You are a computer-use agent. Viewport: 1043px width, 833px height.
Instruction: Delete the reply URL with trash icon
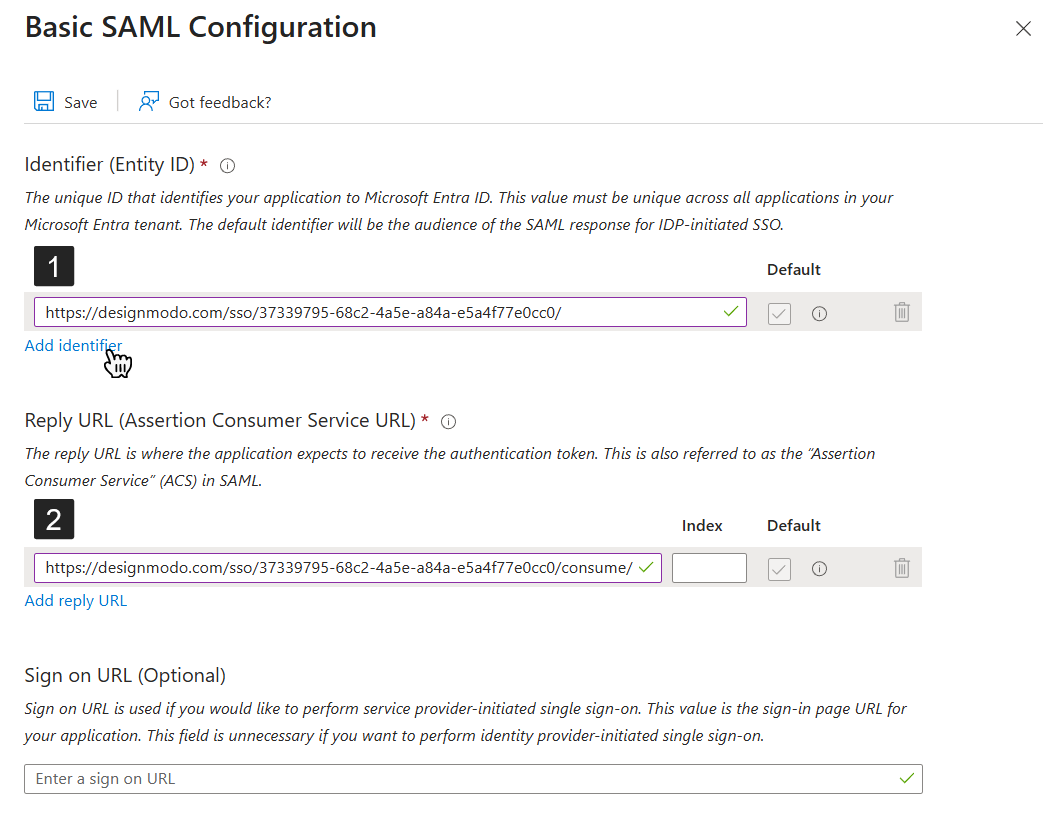pyautogui.click(x=901, y=568)
